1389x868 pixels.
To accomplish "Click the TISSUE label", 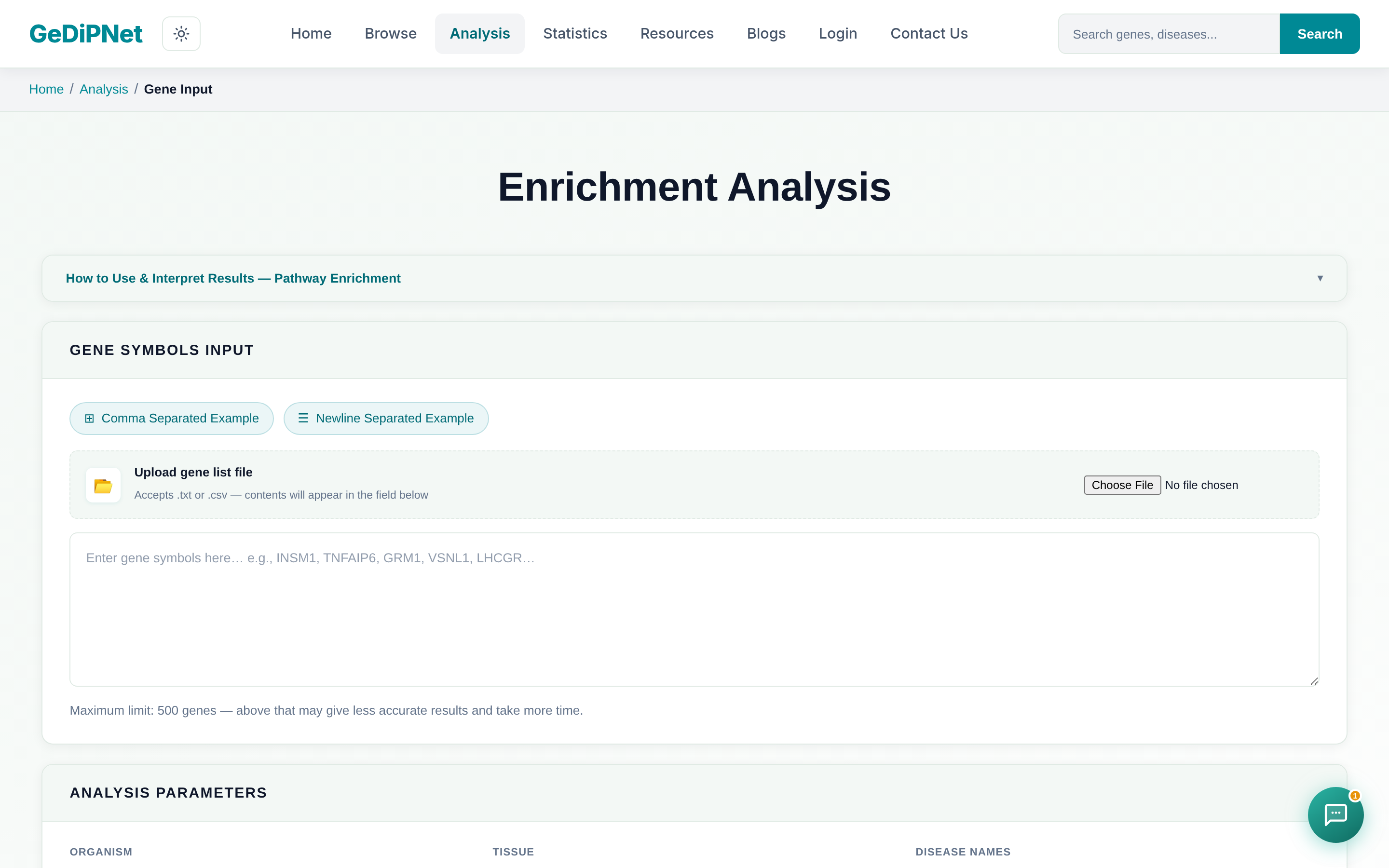I will (513, 852).
